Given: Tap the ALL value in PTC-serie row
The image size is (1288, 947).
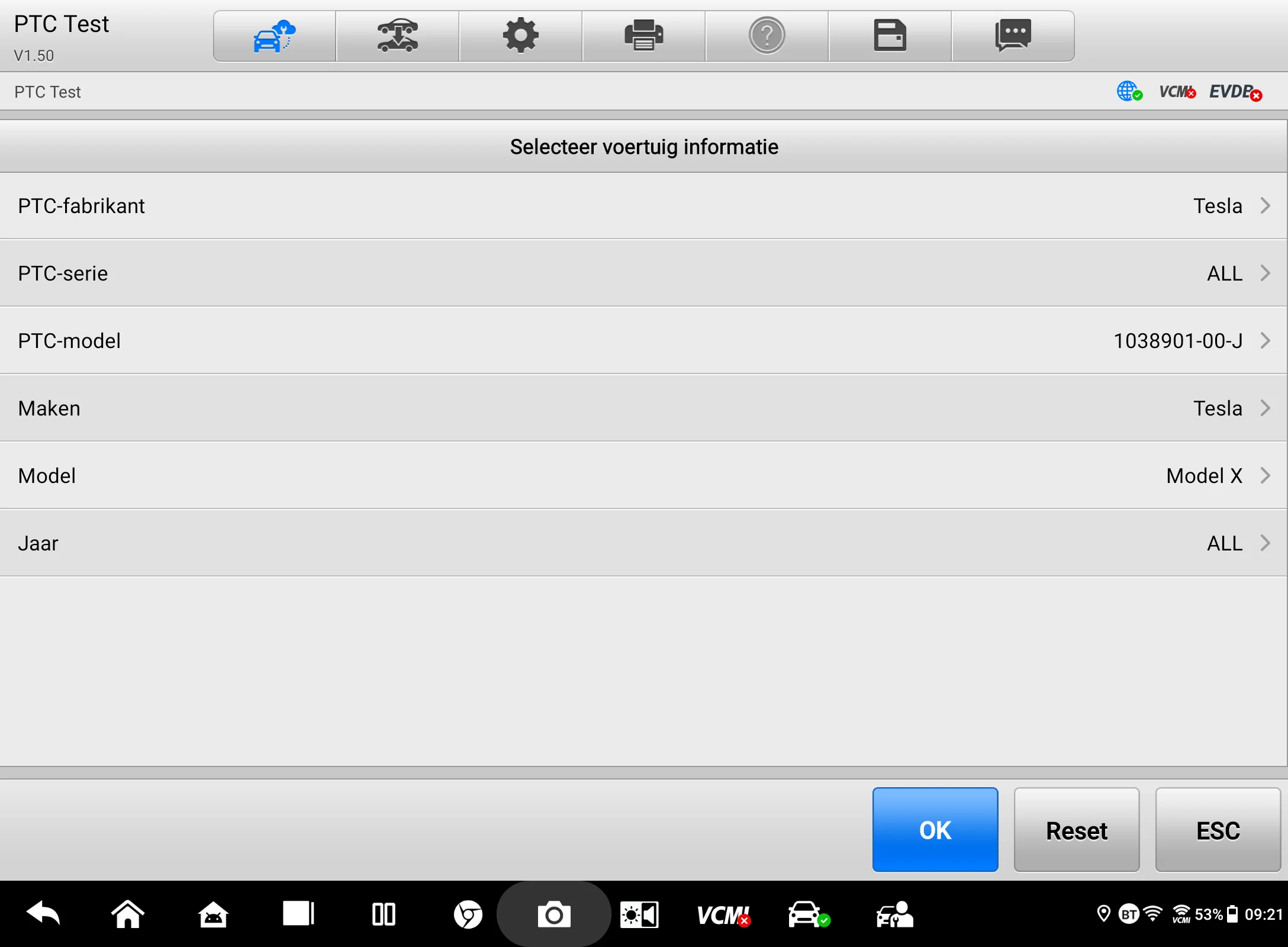Looking at the screenshot, I should [1225, 273].
